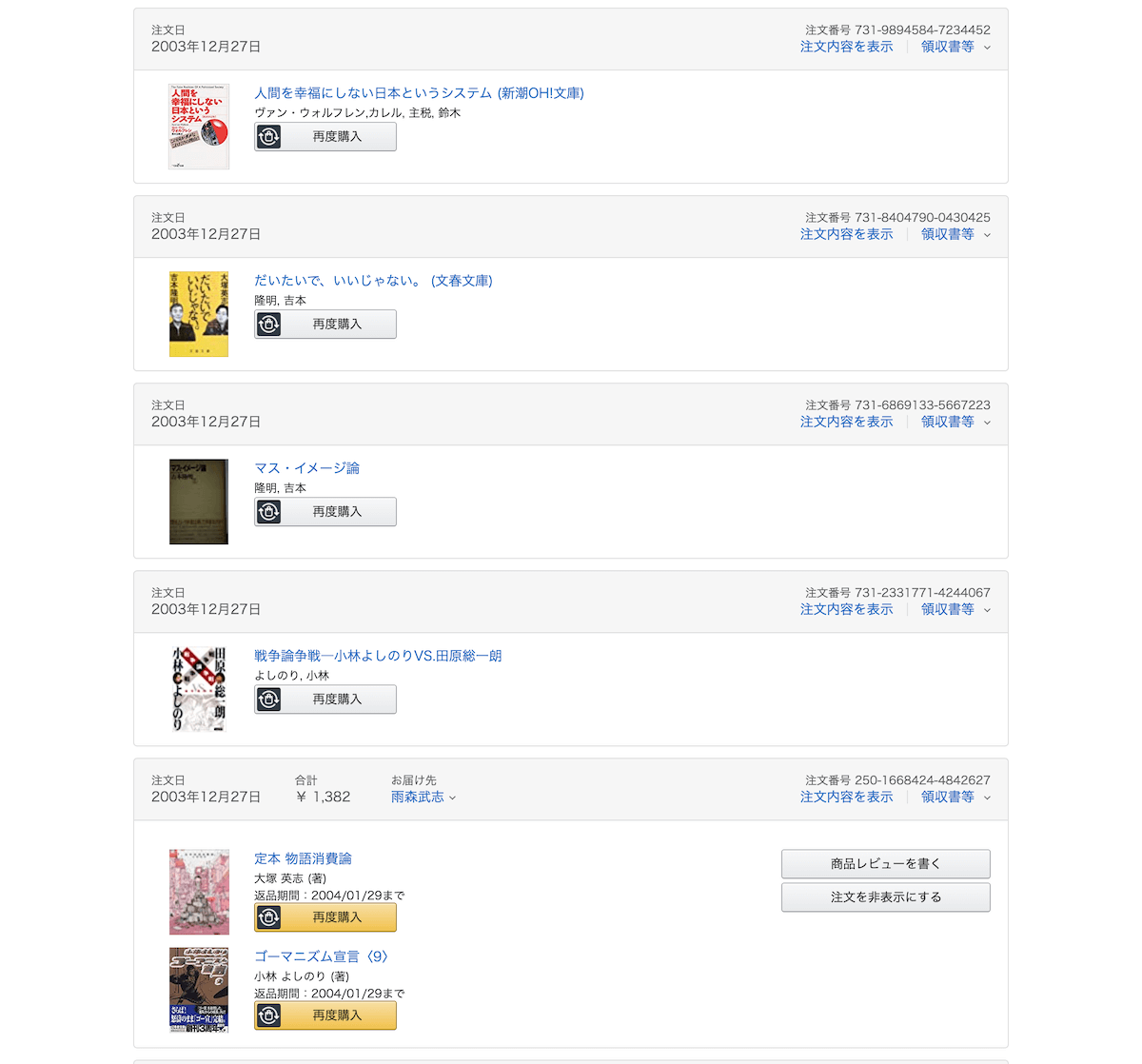Viewport: 1142px width, 1064px height.
Task: Open the cover thumbnail of 戦争論争戦
Action: tap(199, 689)
